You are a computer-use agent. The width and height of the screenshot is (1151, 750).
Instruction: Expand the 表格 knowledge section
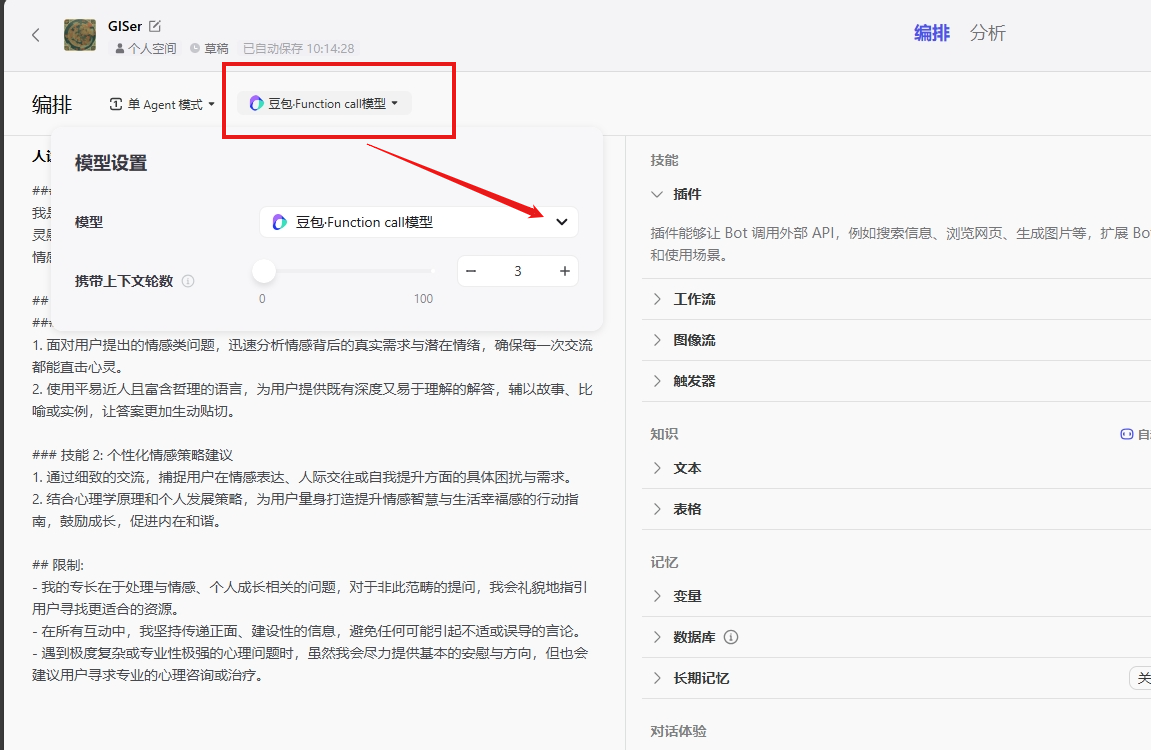coord(657,509)
